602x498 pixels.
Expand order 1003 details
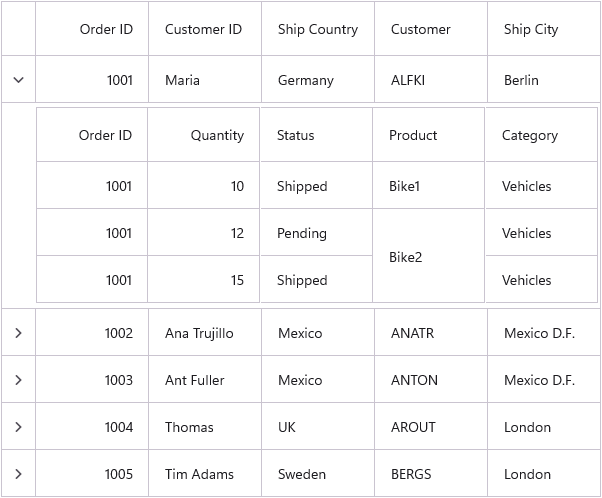coord(18,380)
